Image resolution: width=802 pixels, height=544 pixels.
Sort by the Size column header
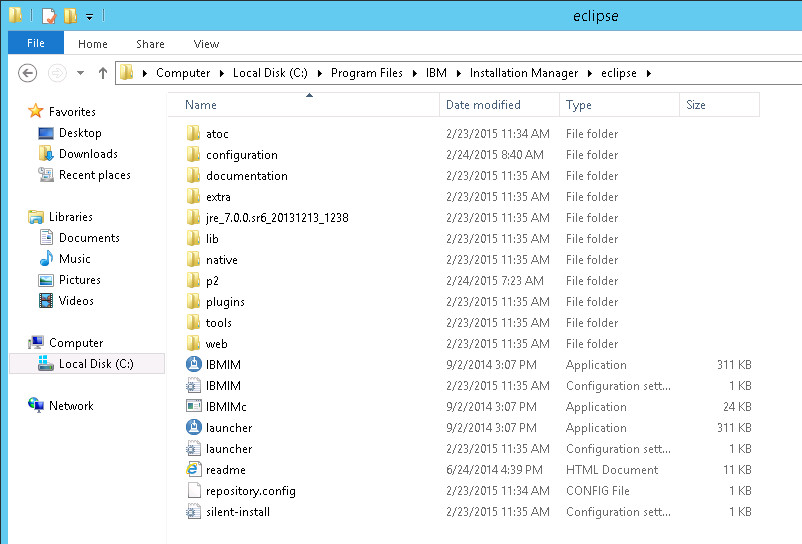click(x=720, y=105)
